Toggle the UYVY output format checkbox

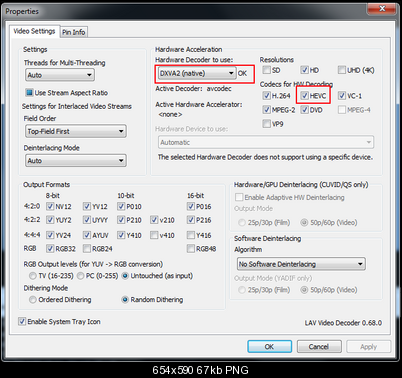pyautogui.click(x=87, y=220)
